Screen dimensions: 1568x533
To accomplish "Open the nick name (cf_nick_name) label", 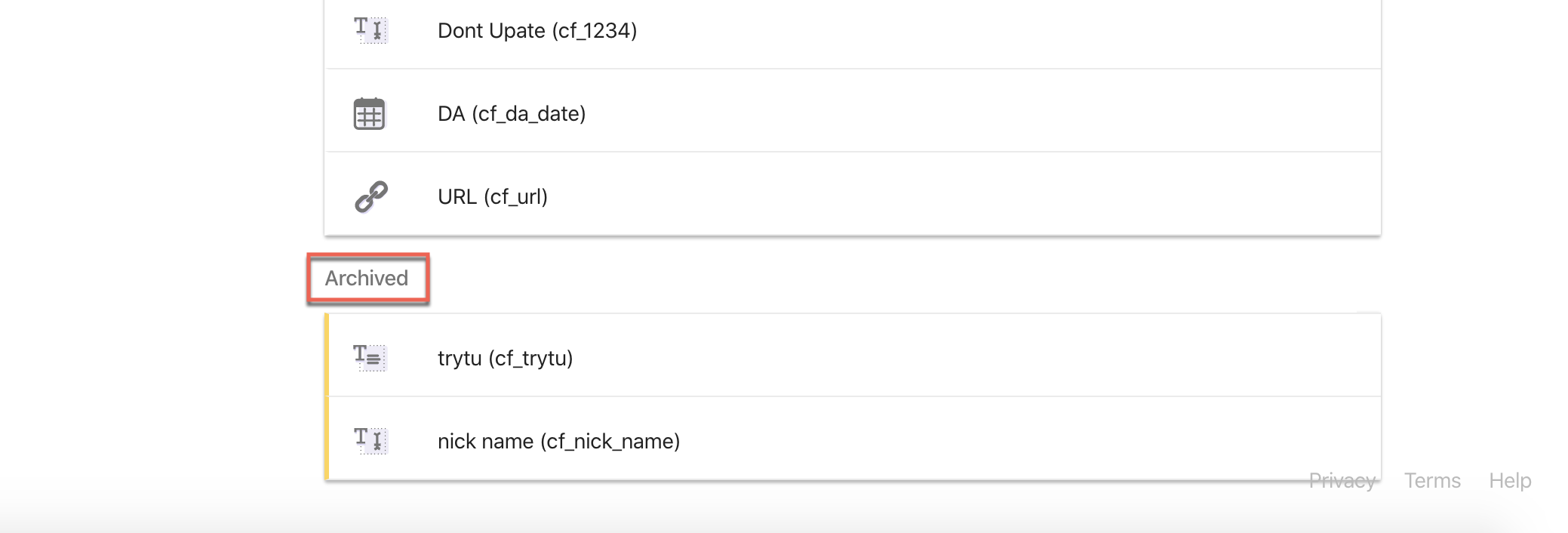I will pyautogui.click(x=558, y=441).
